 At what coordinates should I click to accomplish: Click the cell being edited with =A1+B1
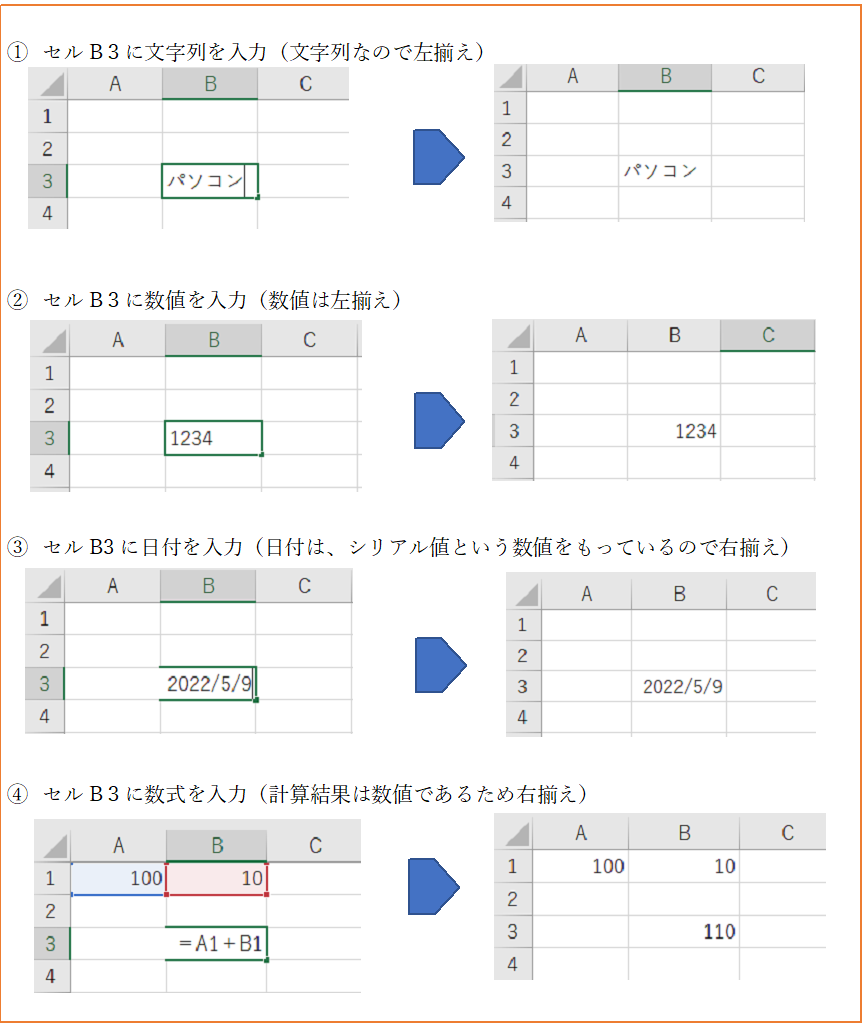[x=217, y=943]
